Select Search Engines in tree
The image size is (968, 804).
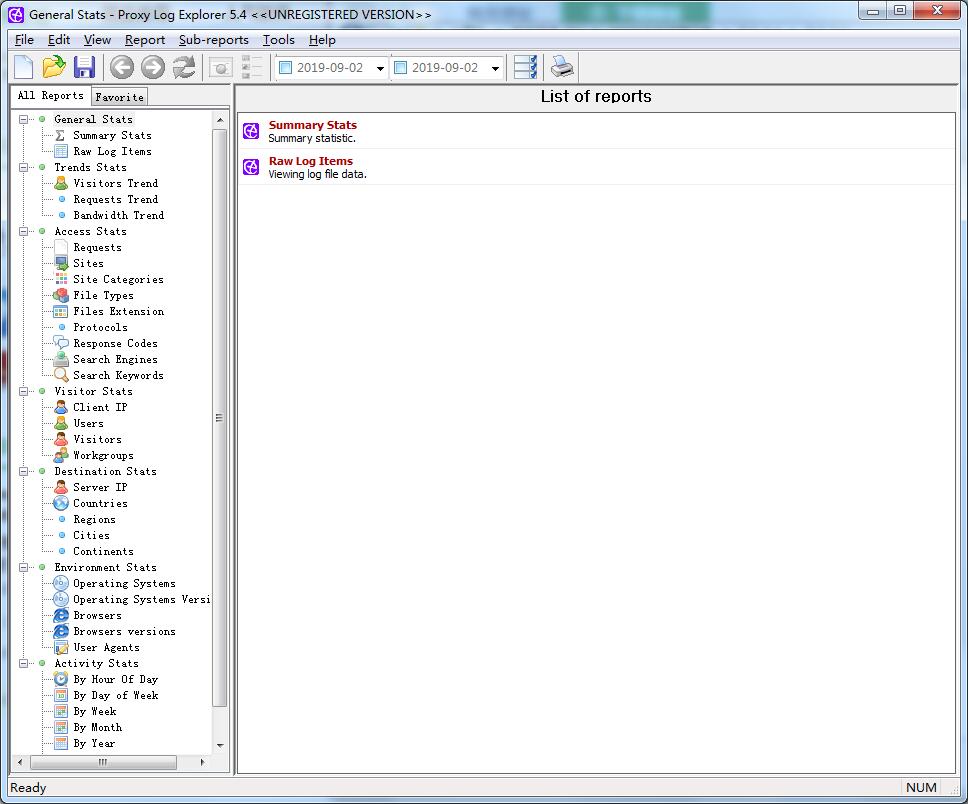pyautogui.click(x=115, y=359)
